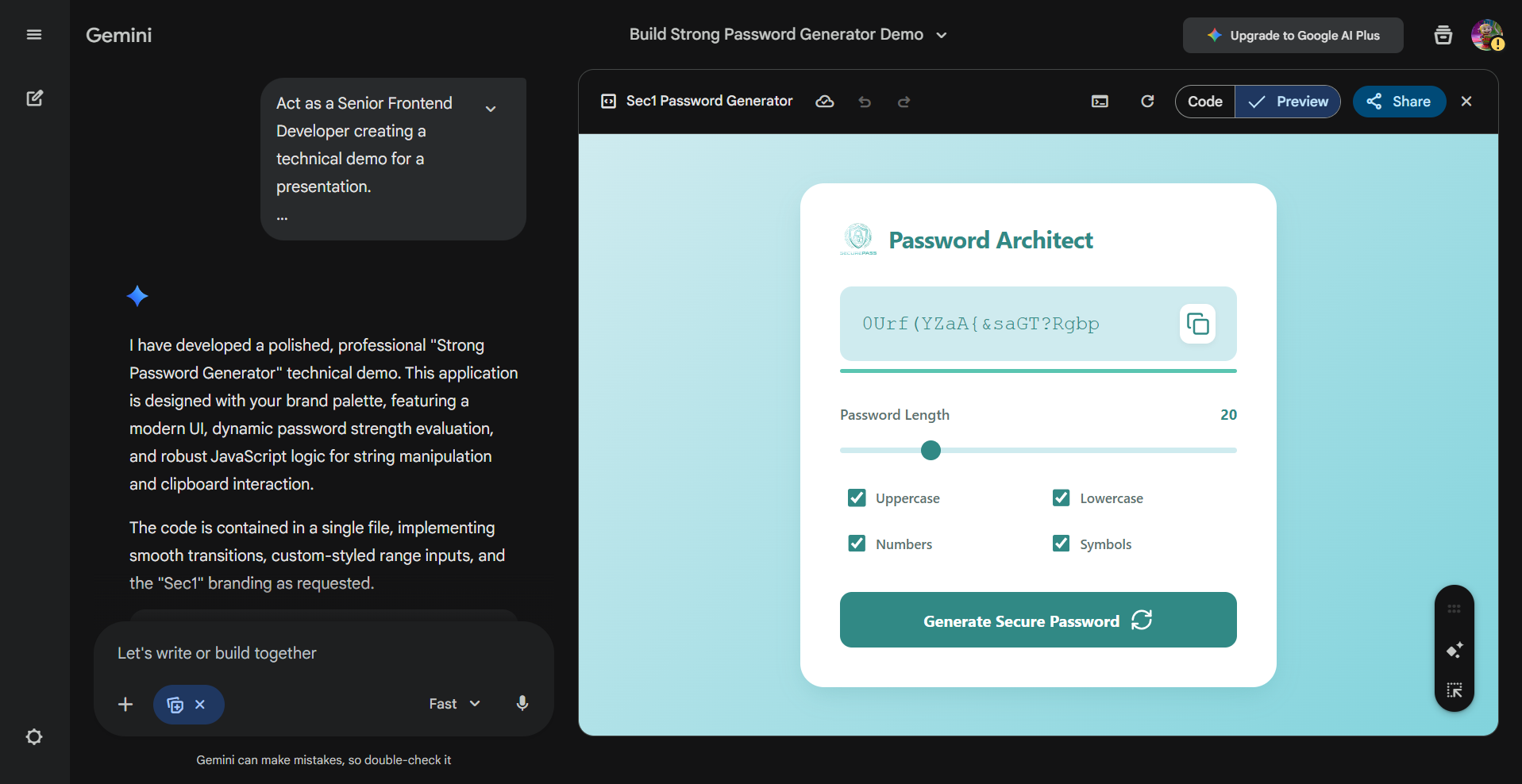1522x784 pixels.
Task: Uncheck the Uppercase option
Action: 856,498
